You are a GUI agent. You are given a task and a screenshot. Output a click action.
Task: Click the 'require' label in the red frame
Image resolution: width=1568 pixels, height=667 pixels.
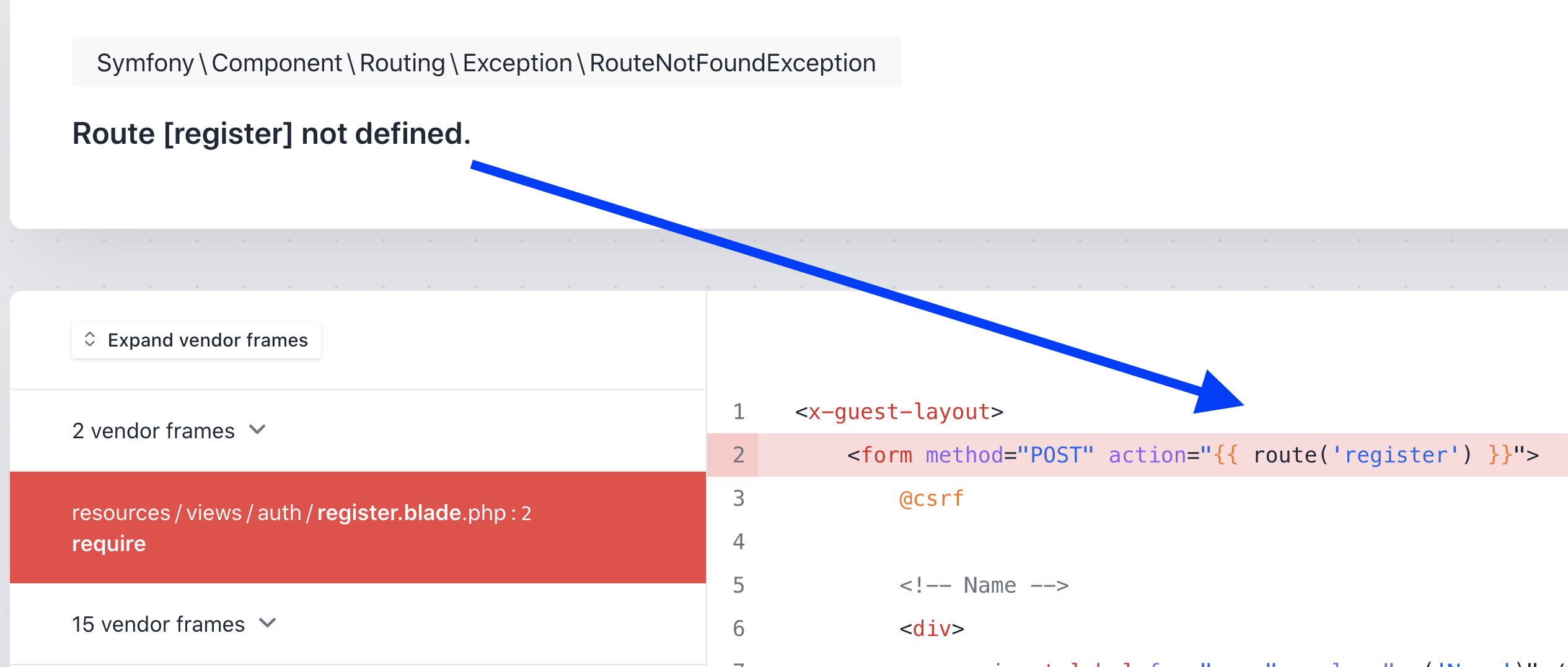(109, 544)
